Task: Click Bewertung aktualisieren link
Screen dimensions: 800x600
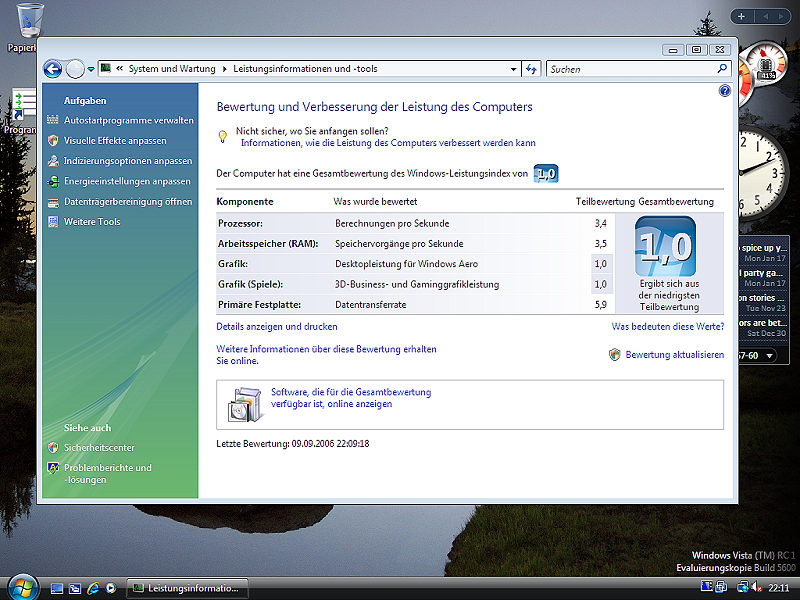Action: [674, 355]
